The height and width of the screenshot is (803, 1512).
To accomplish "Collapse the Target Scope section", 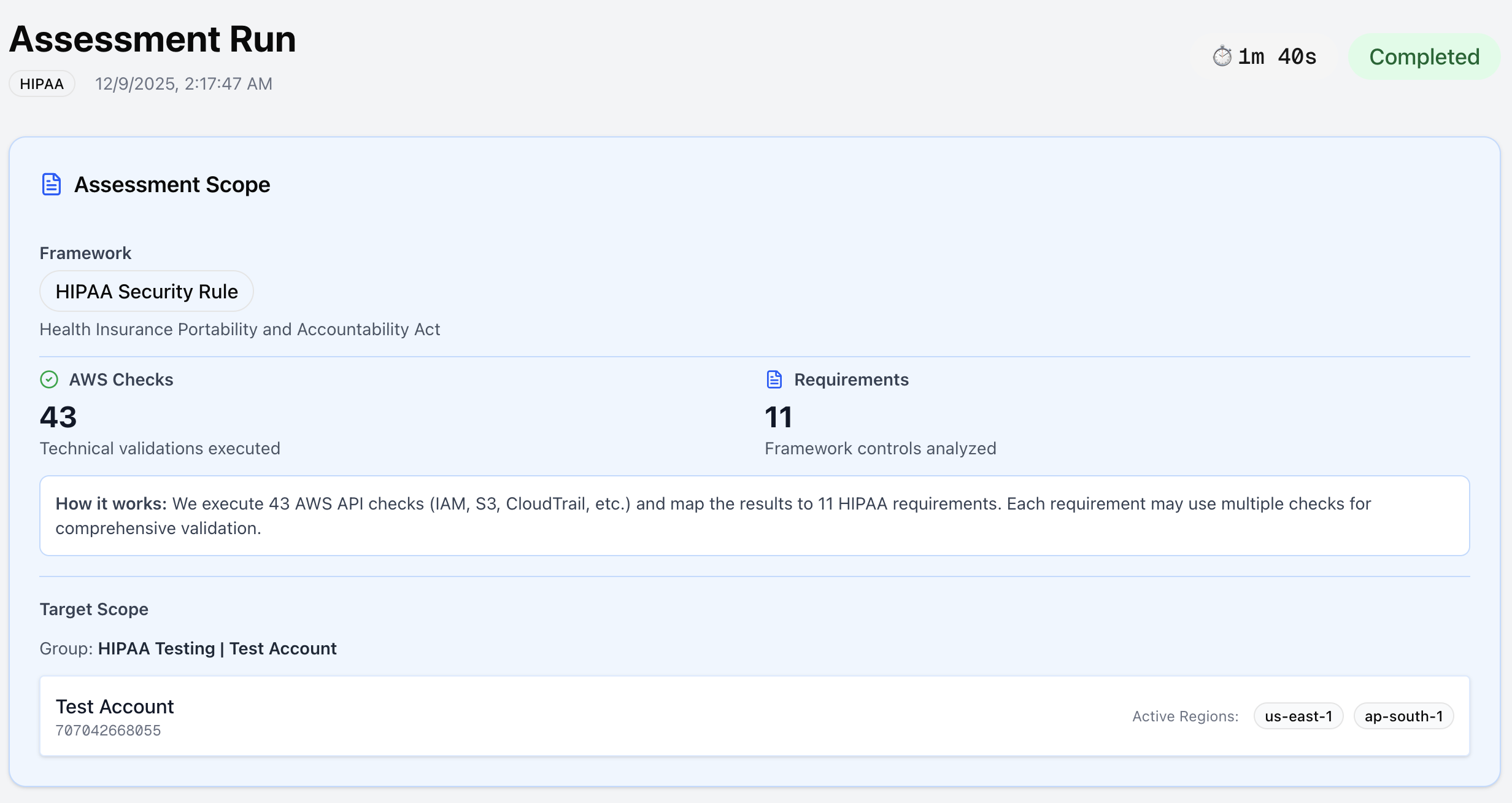I will (x=94, y=609).
